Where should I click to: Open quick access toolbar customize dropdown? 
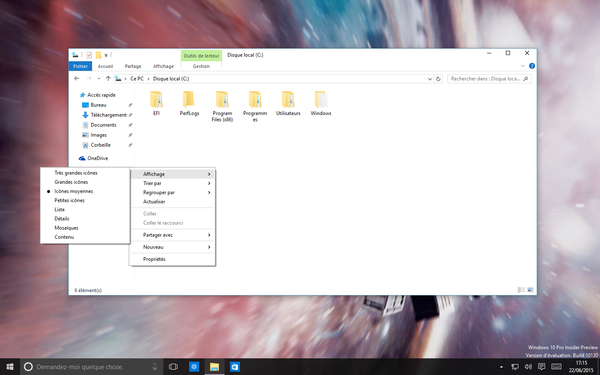(106, 55)
